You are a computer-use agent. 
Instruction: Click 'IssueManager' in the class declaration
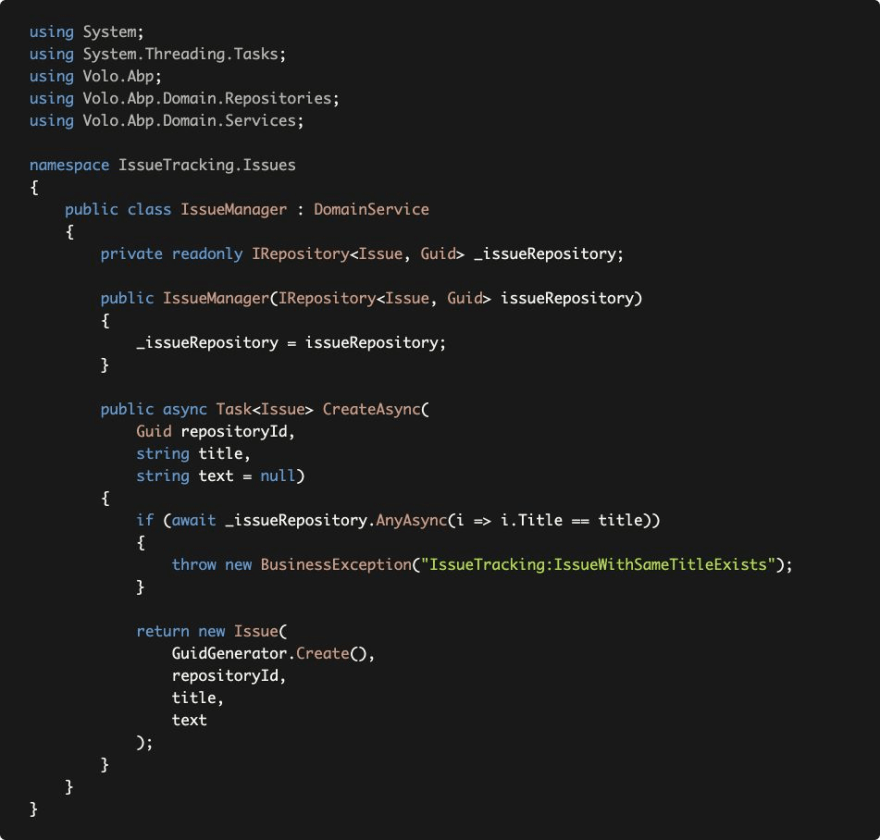233,210
